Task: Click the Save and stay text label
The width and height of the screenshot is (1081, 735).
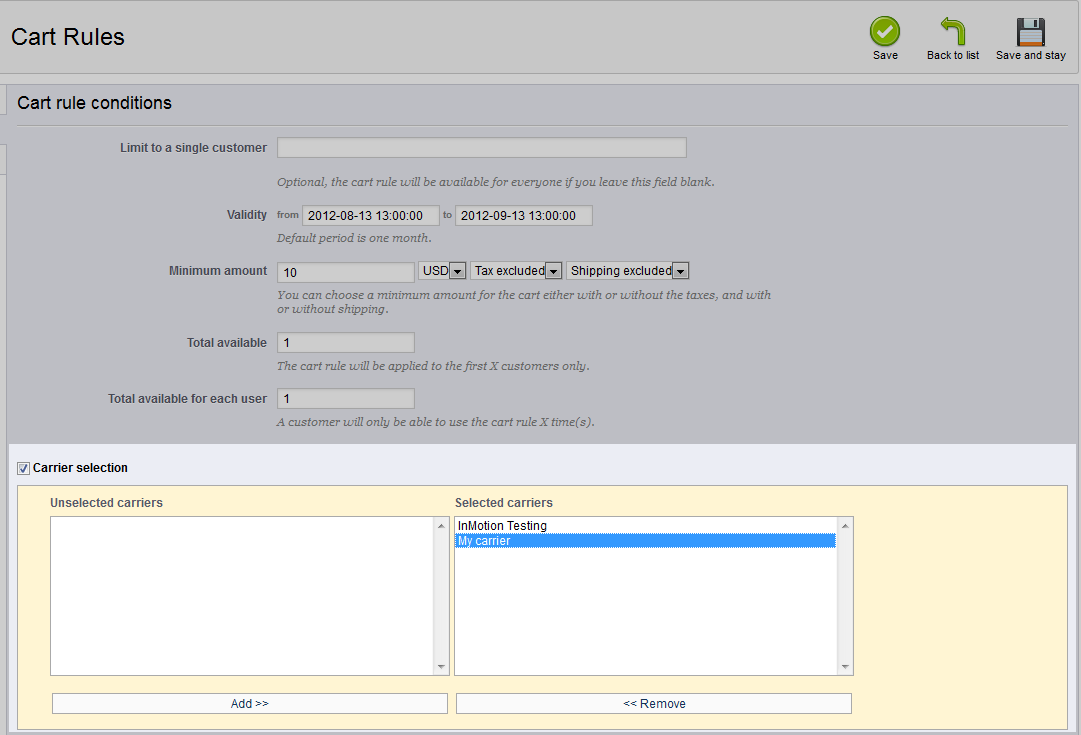Action: [x=1031, y=55]
